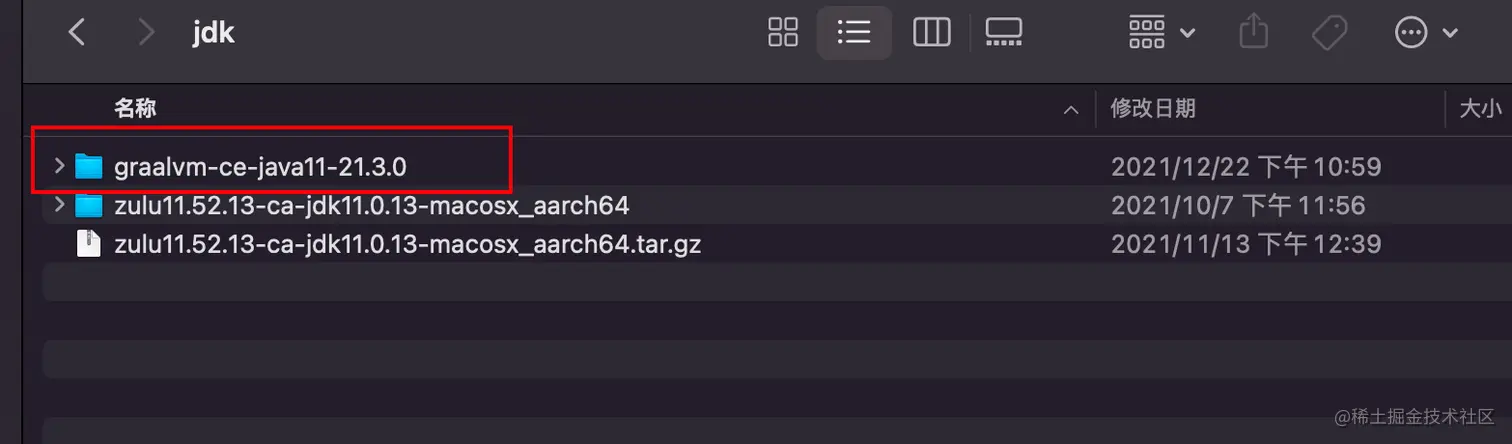This screenshot has width=1512, height=444.
Task: Expand the zulu11.52.13 aarch64 folder
Action: click(59, 206)
